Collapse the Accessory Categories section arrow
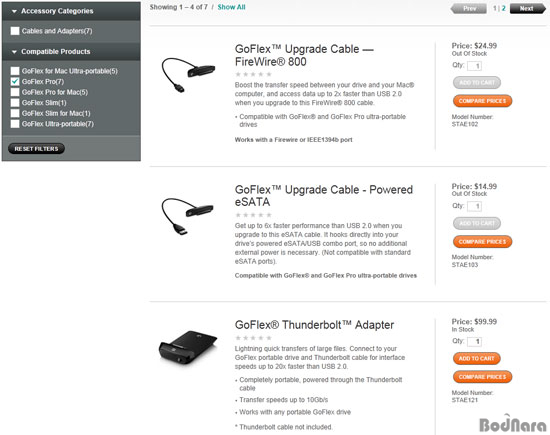Screen dimensions: 550x435 point(14,11)
